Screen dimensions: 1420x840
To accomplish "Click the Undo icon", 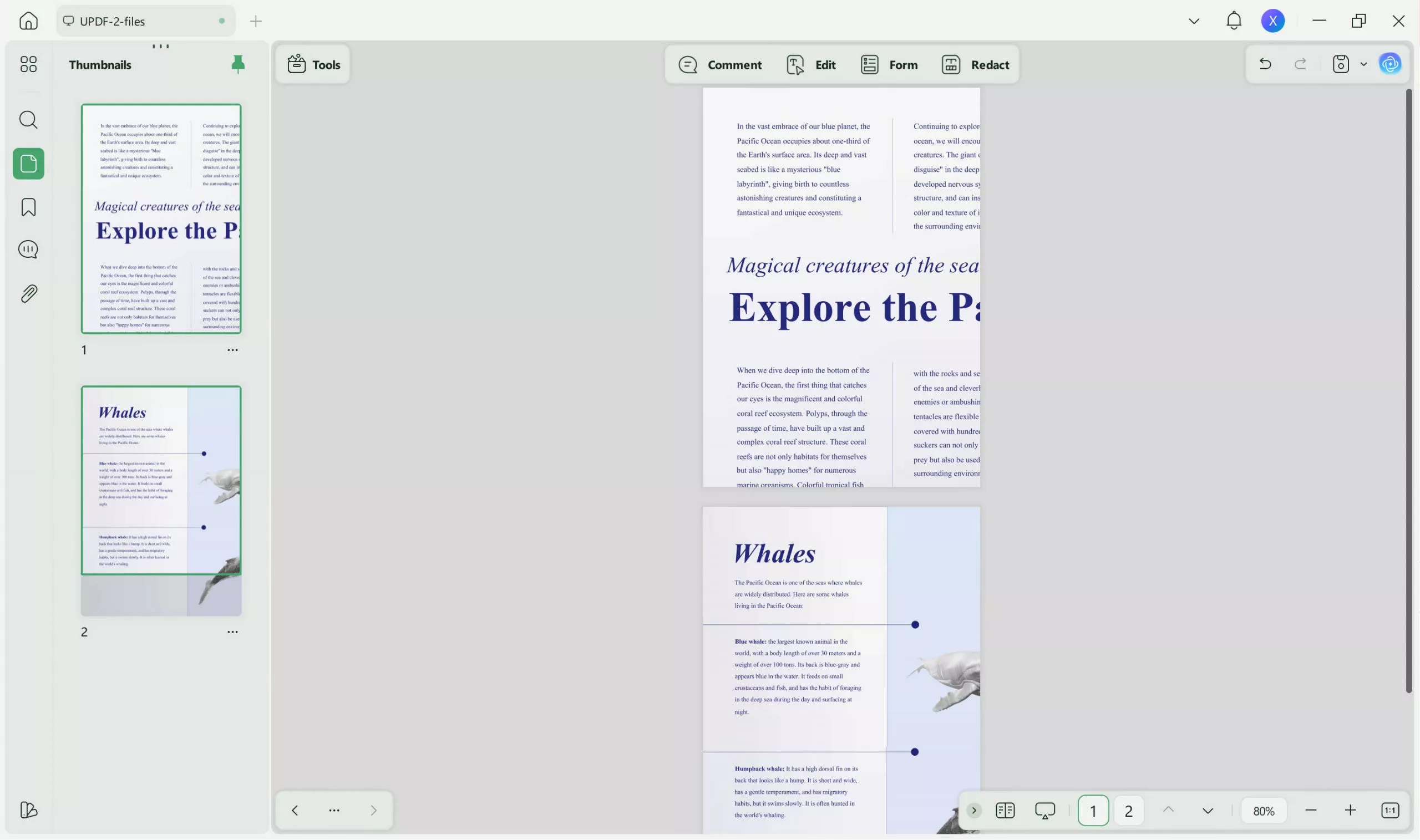I will pyautogui.click(x=1265, y=63).
